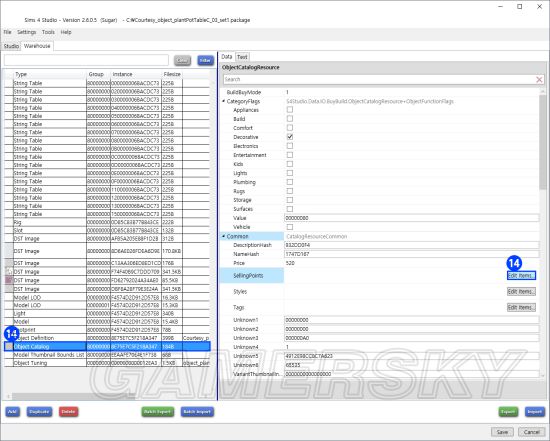Click the Save button
550x441 pixels.
(x=502, y=432)
